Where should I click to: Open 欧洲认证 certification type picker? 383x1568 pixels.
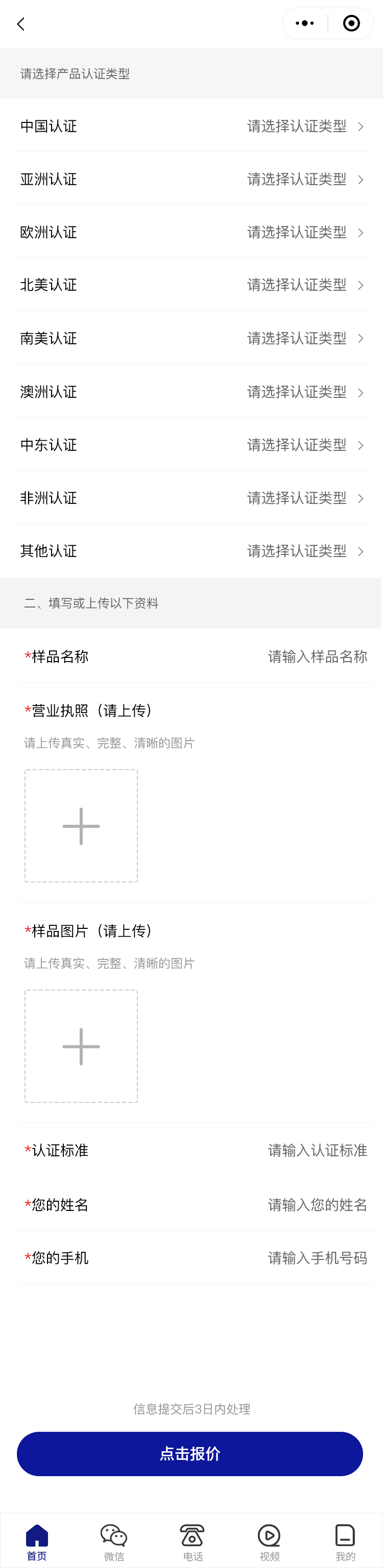pos(305,232)
